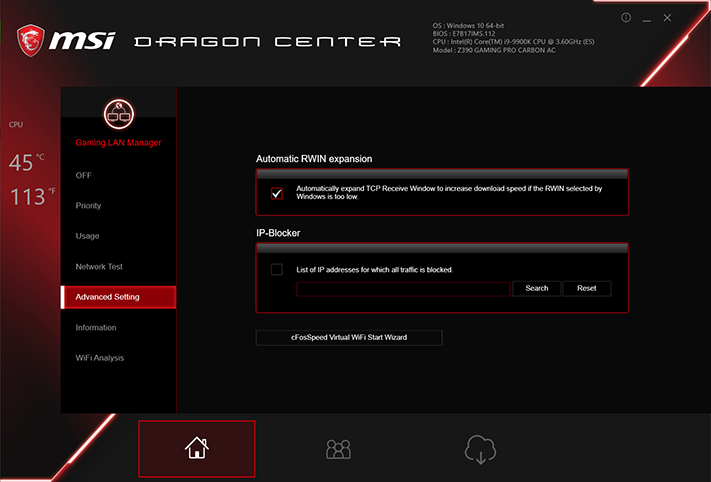Screen dimensions: 711x482
Task: Open the information circle icon at top
Action: click(626, 18)
